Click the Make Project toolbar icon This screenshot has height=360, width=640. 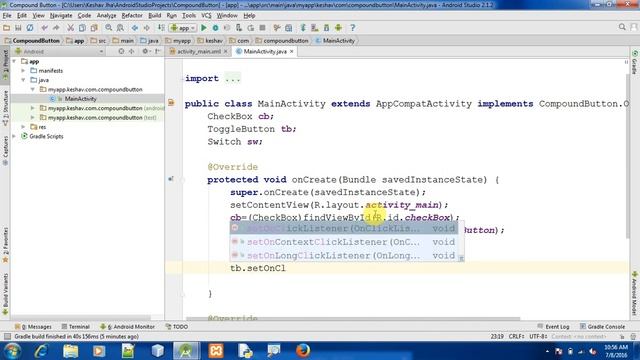point(161,28)
